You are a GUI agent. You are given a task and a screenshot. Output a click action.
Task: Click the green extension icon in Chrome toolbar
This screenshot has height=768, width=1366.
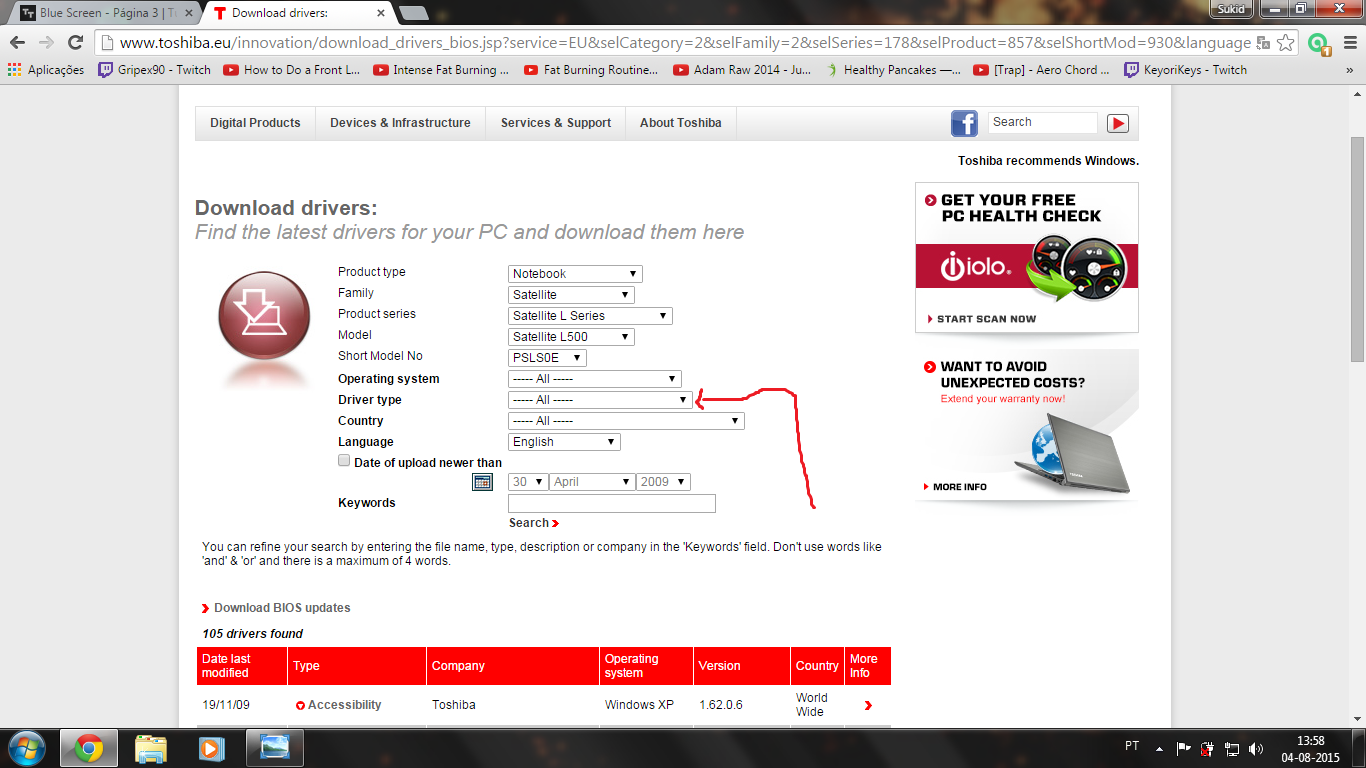1318,43
